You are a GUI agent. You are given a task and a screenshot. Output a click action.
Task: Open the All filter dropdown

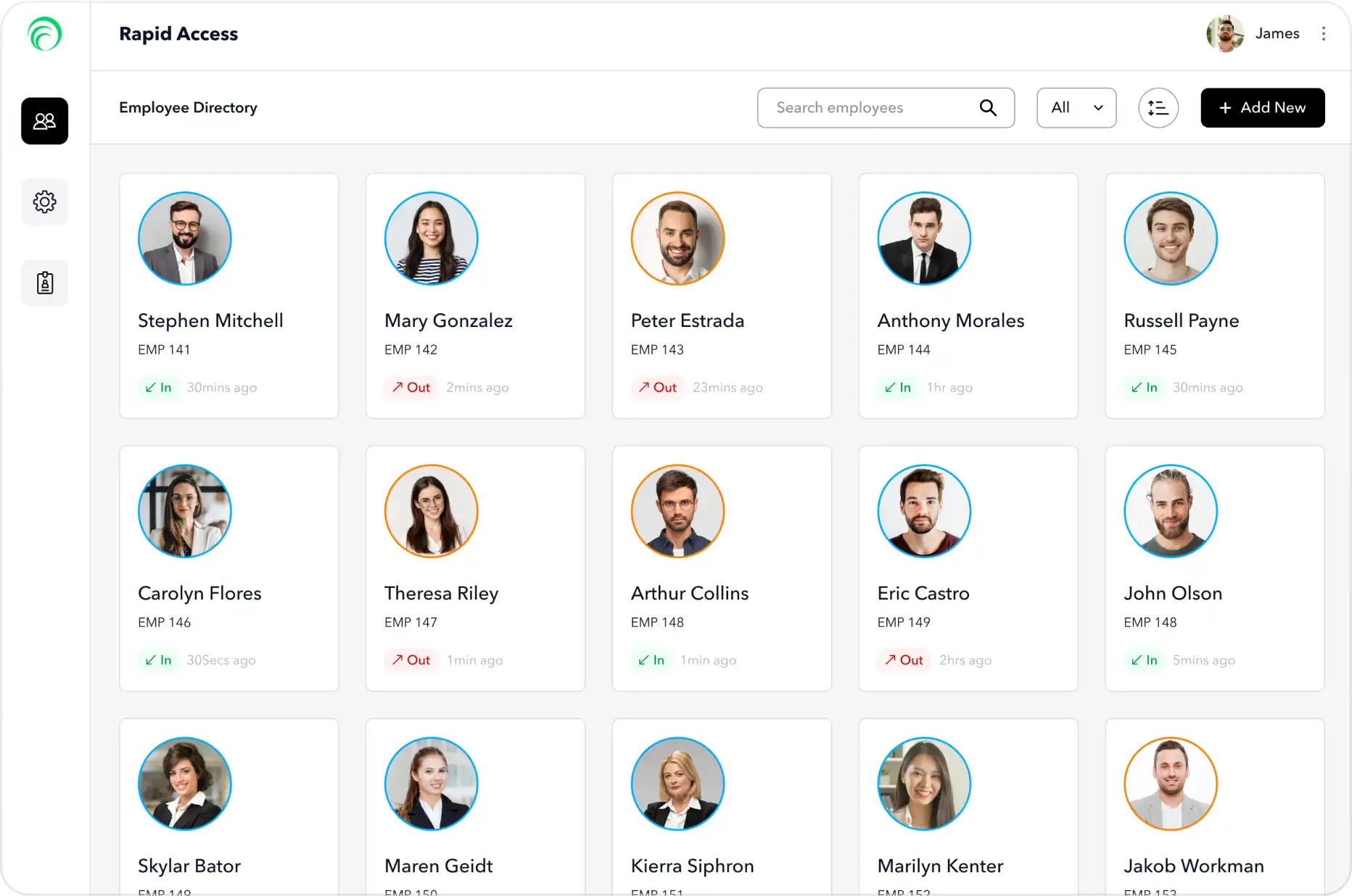pos(1076,107)
